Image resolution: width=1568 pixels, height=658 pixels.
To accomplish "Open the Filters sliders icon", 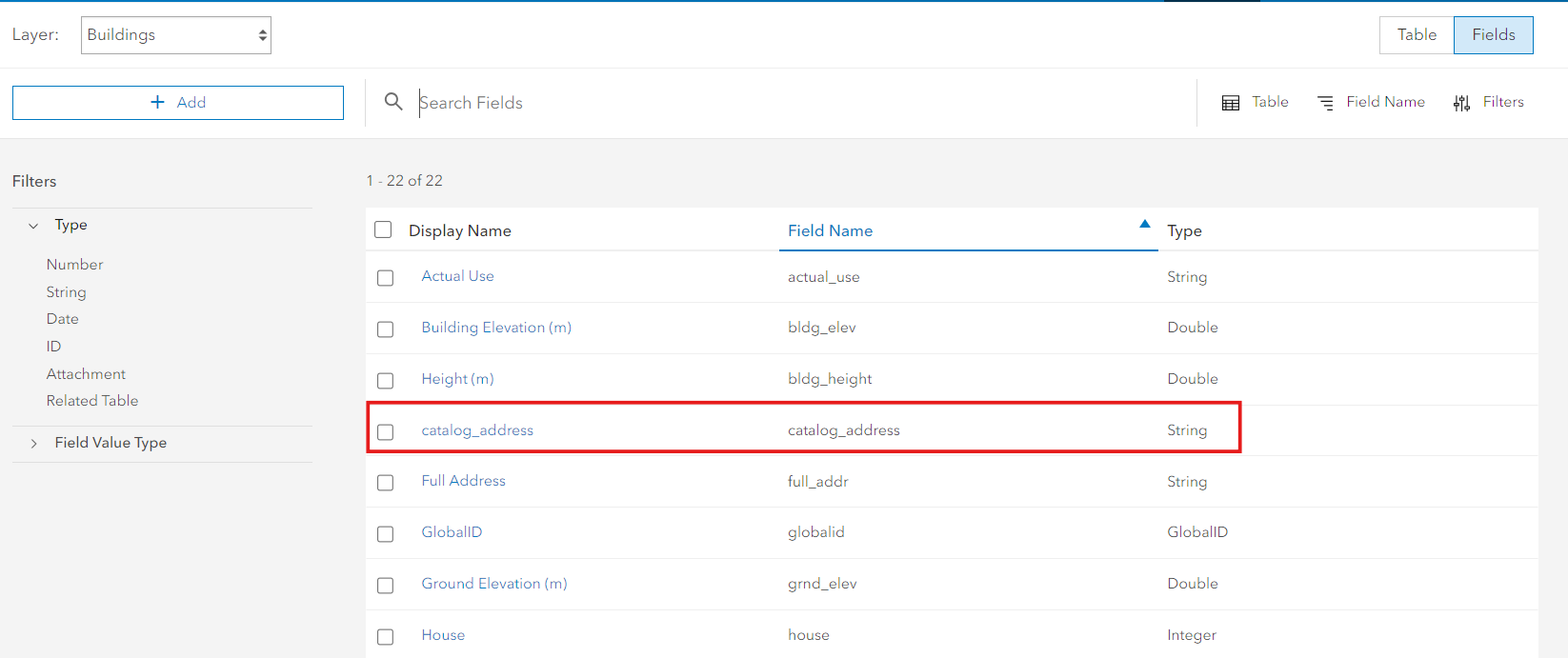I will [x=1461, y=103].
